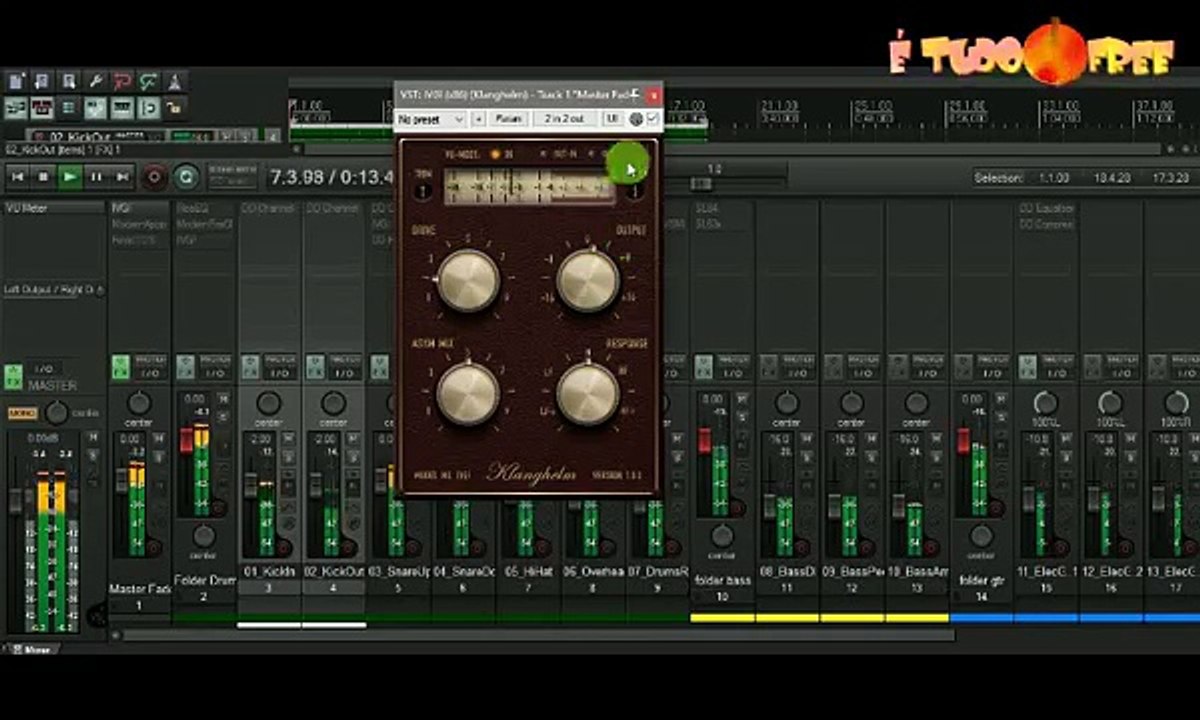Go to start of project

[17, 177]
